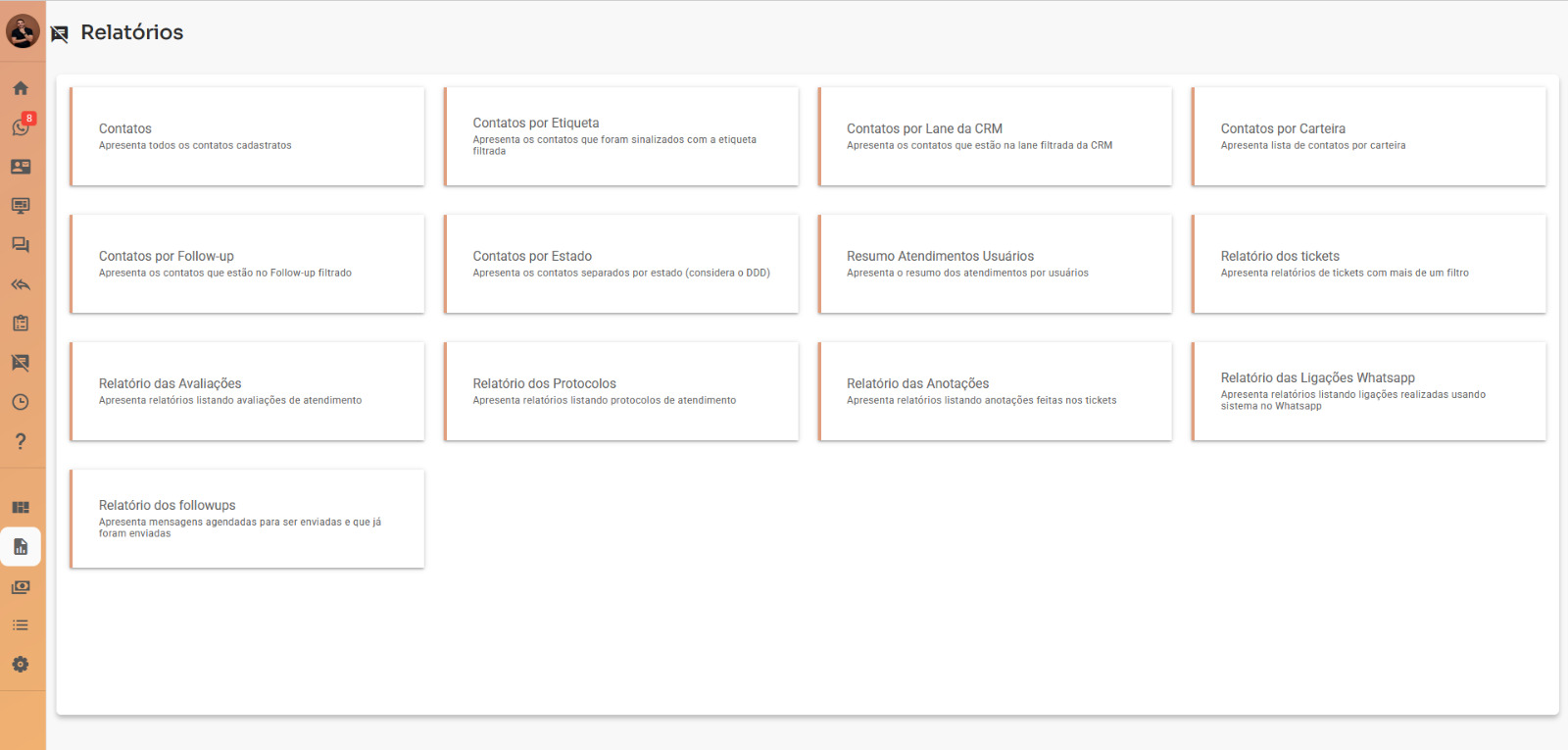The image size is (1568, 750).
Task: Click the reply-all arrows icon in sidebar
Action: point(21,284)
